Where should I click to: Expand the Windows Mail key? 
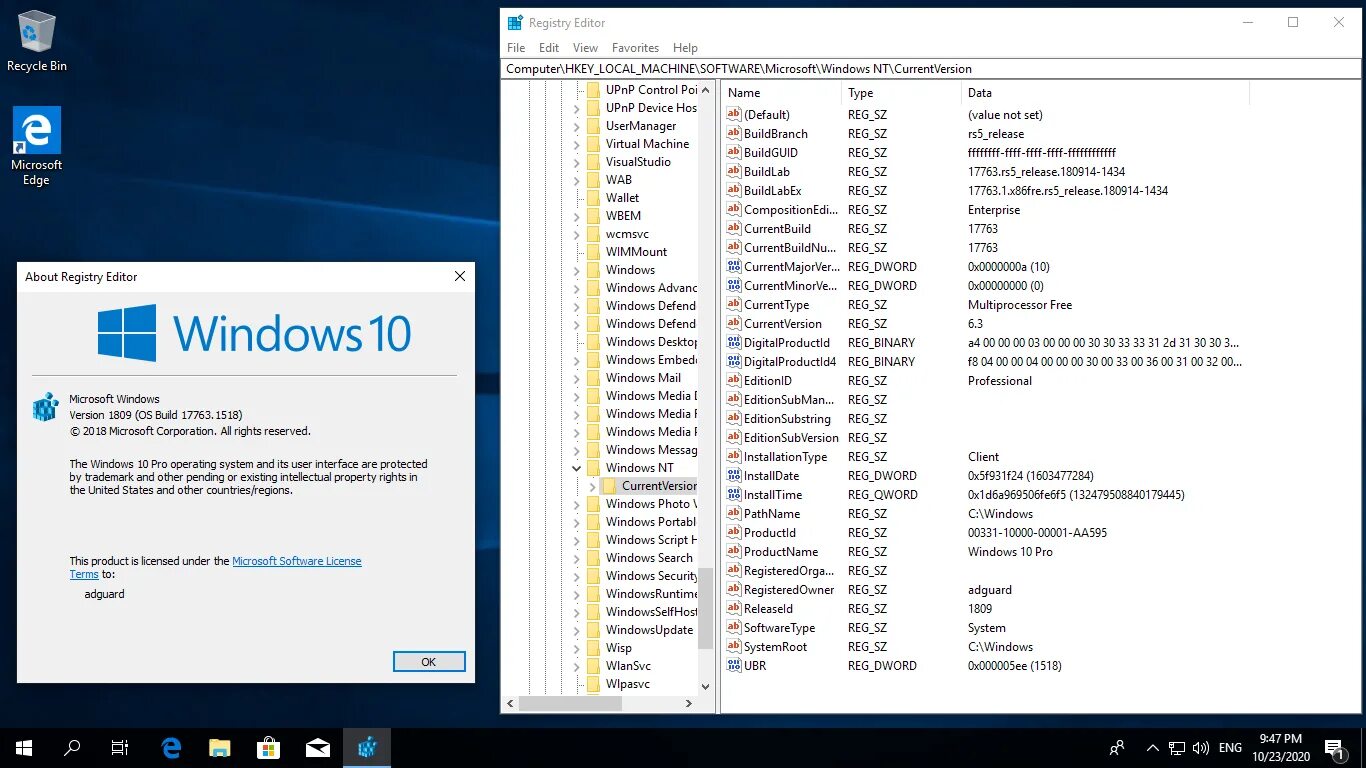(x=577, y=378)
